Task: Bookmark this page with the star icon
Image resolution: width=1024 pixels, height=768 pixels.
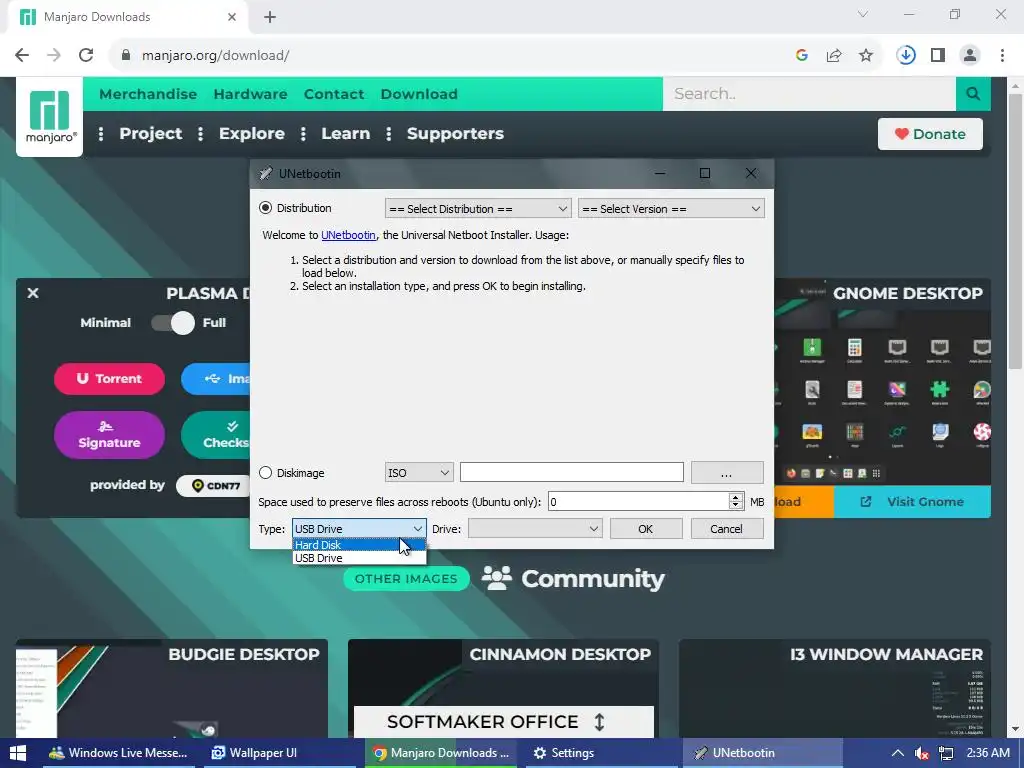Action: pos(866,56)
